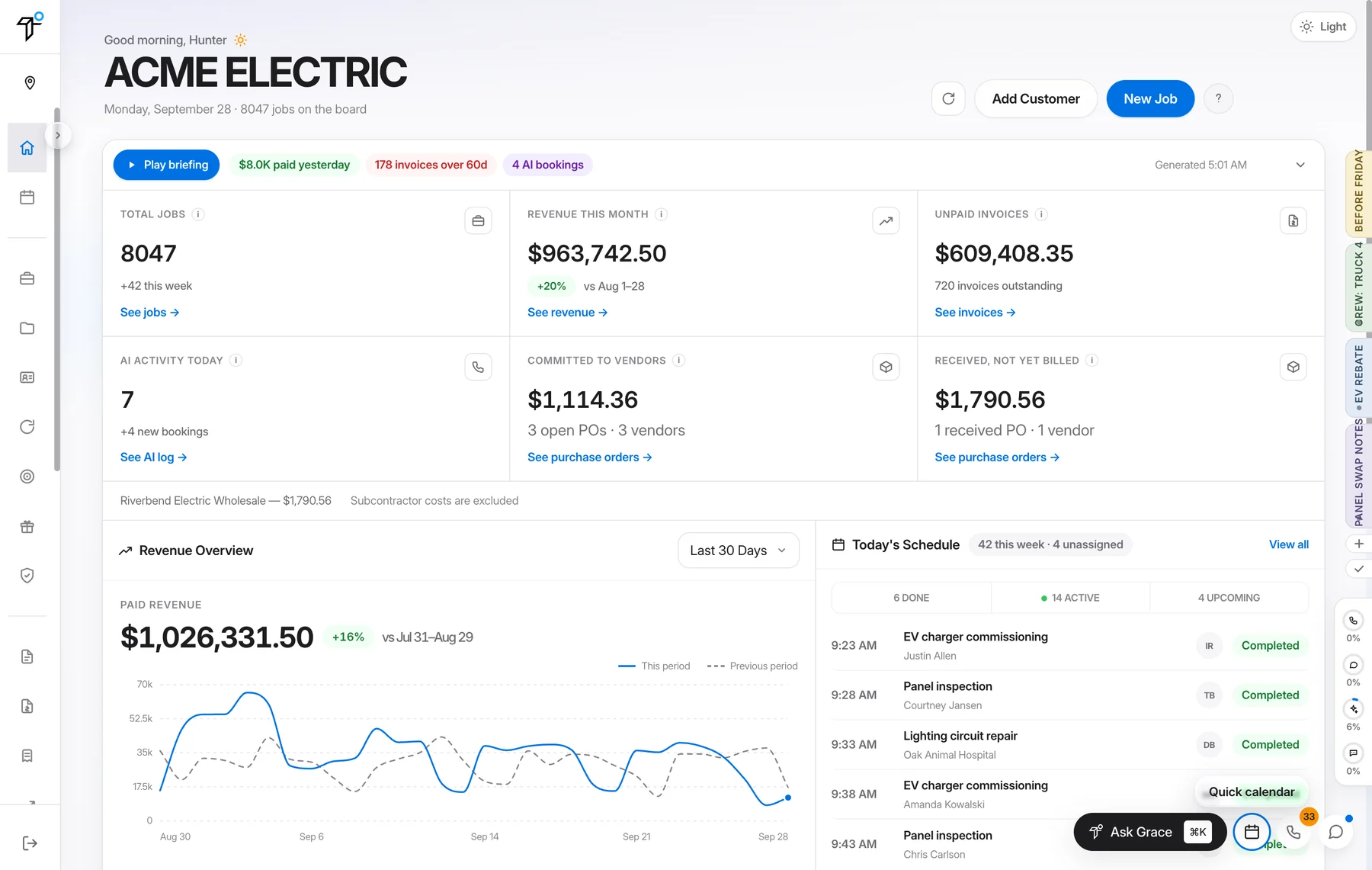Click the checkmark button below side notes

(x=1358, y=569)
